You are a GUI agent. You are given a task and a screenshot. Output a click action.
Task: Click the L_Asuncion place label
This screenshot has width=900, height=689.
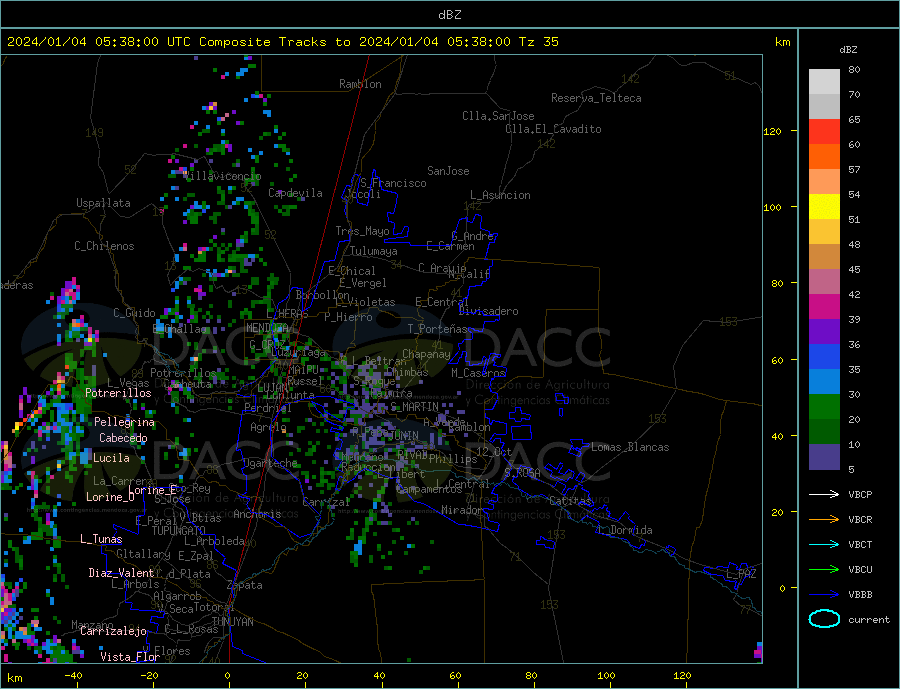click(x=501, y=195)
